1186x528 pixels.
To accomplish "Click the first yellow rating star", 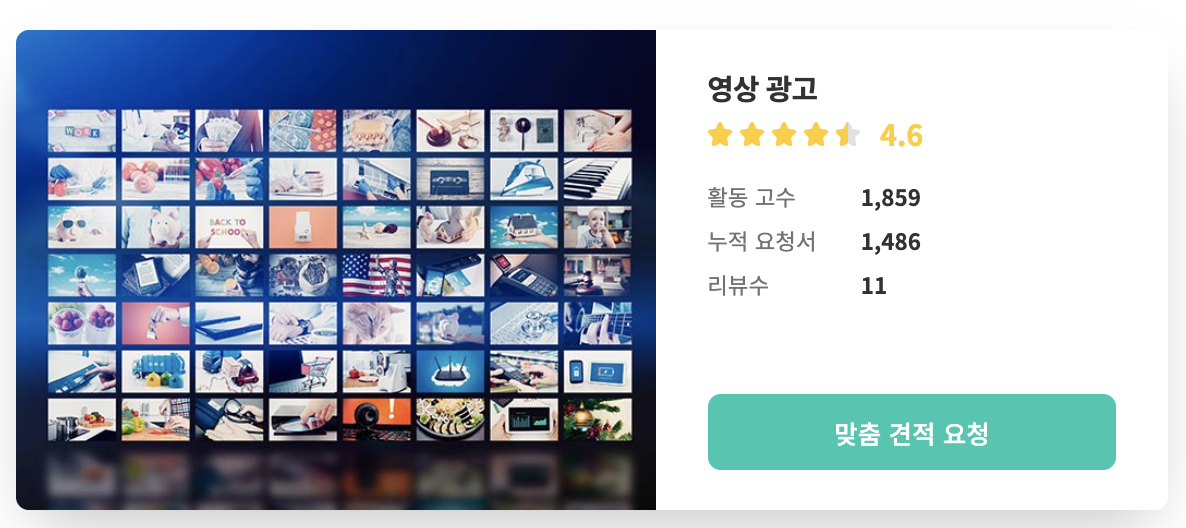I will click(719, 135).
